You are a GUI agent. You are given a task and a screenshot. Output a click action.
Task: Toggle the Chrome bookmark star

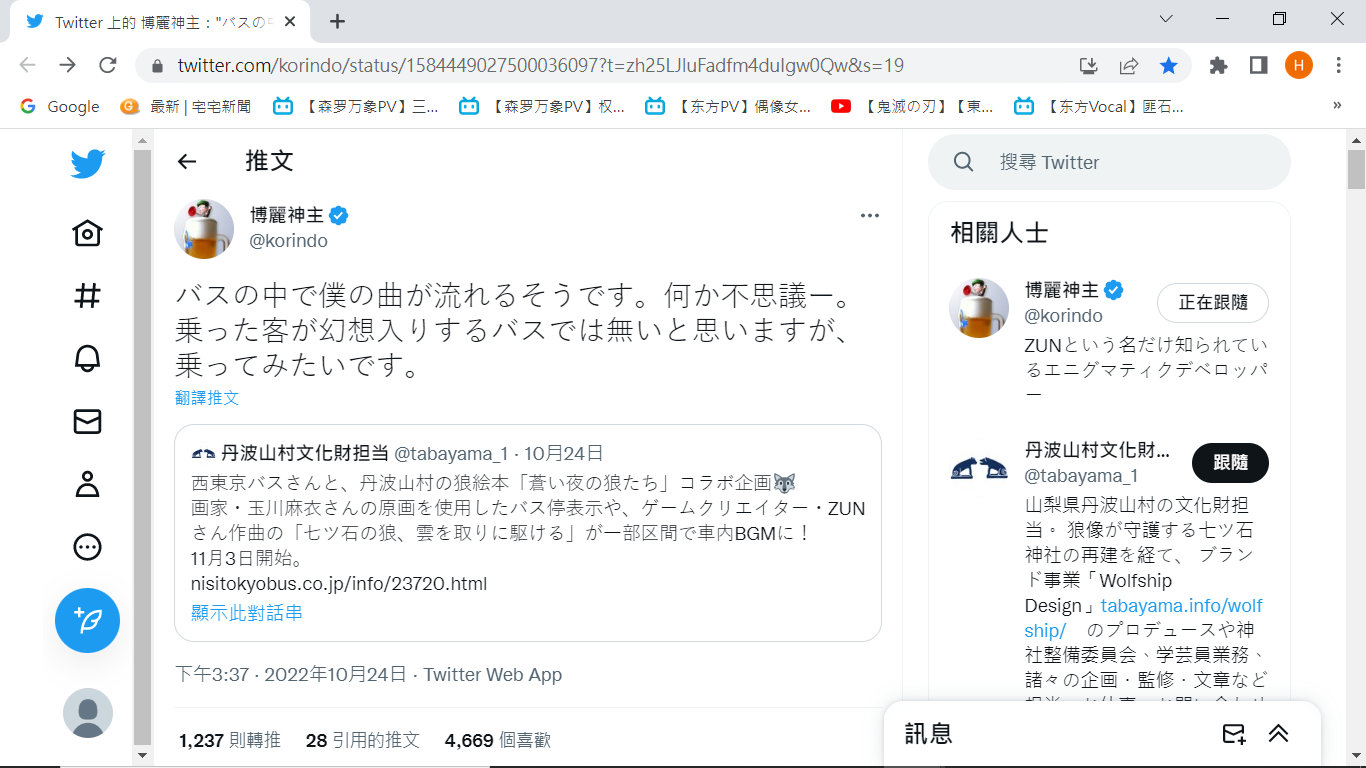point(1168,66)
